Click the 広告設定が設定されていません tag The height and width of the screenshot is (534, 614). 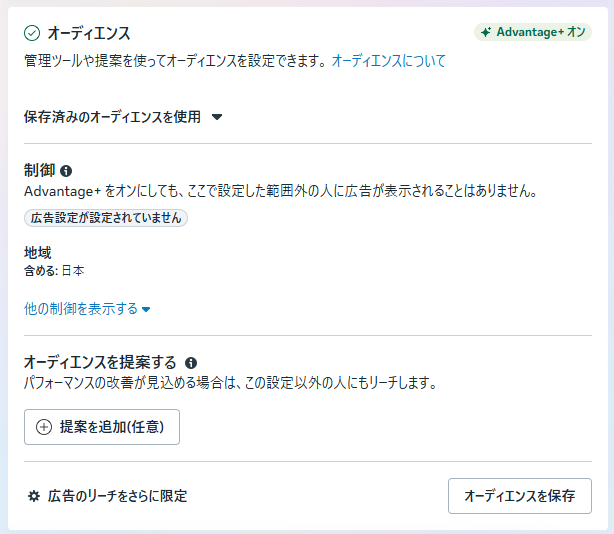tap(106, 217)
